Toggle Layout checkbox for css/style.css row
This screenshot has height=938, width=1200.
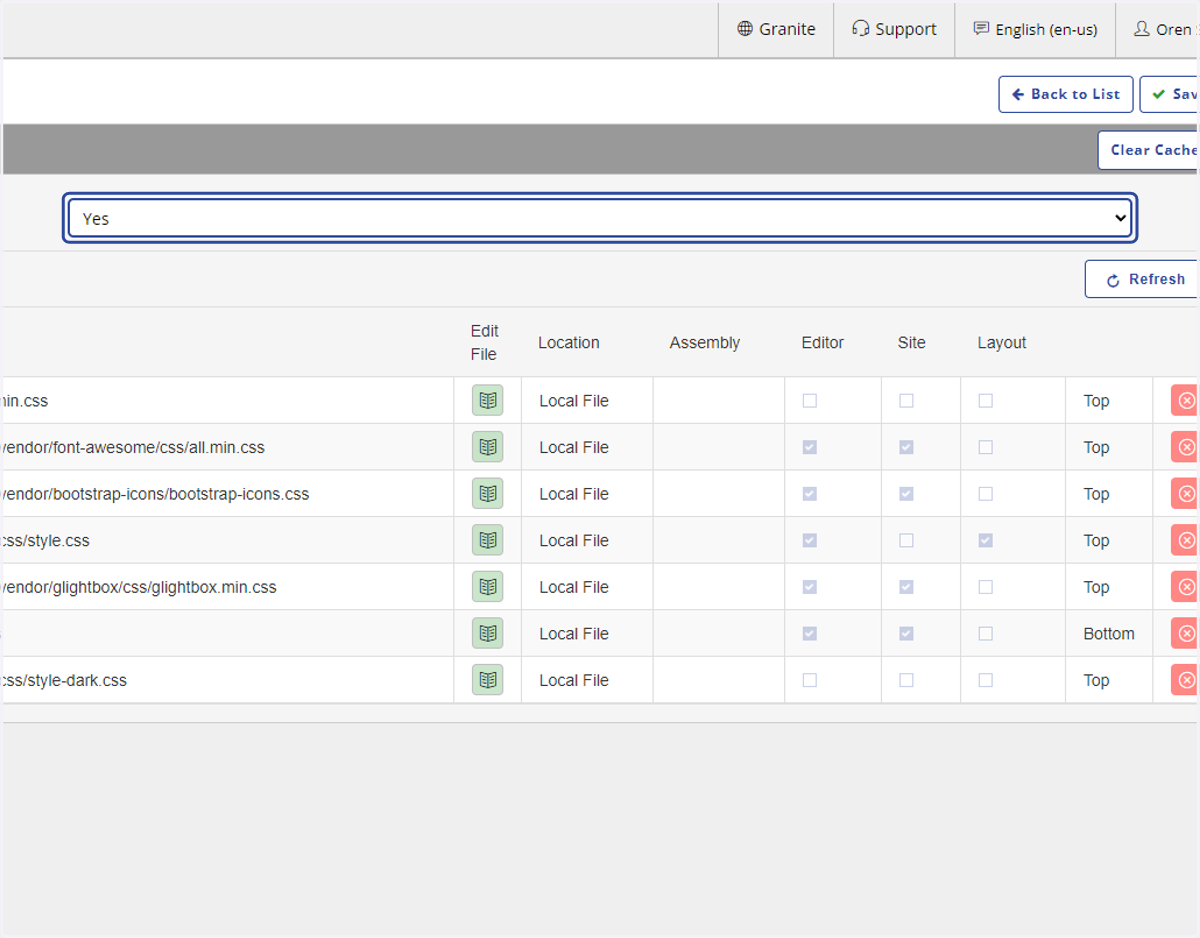(986, 540)
